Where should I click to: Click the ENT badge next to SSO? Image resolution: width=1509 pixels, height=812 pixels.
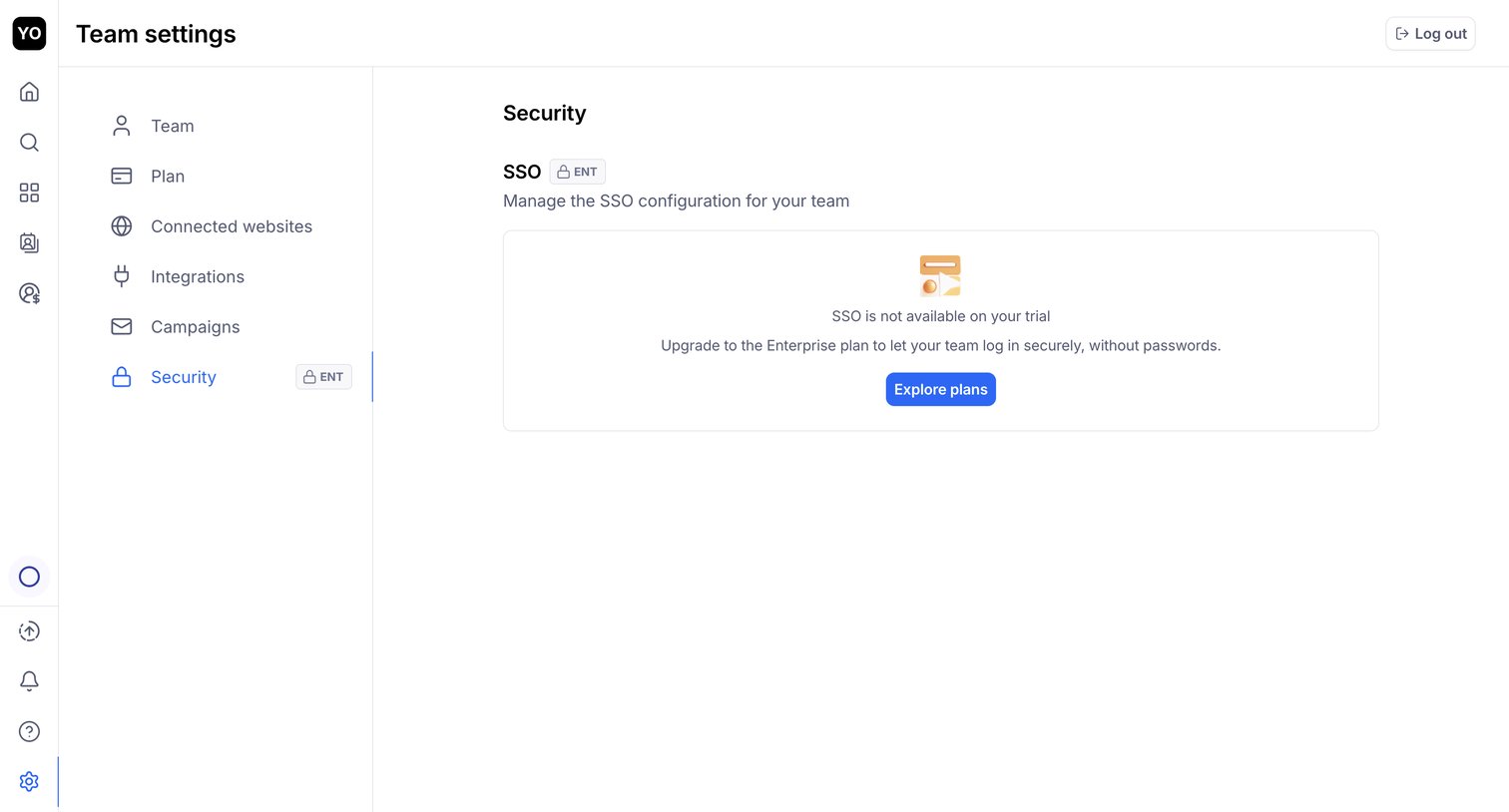577,172
